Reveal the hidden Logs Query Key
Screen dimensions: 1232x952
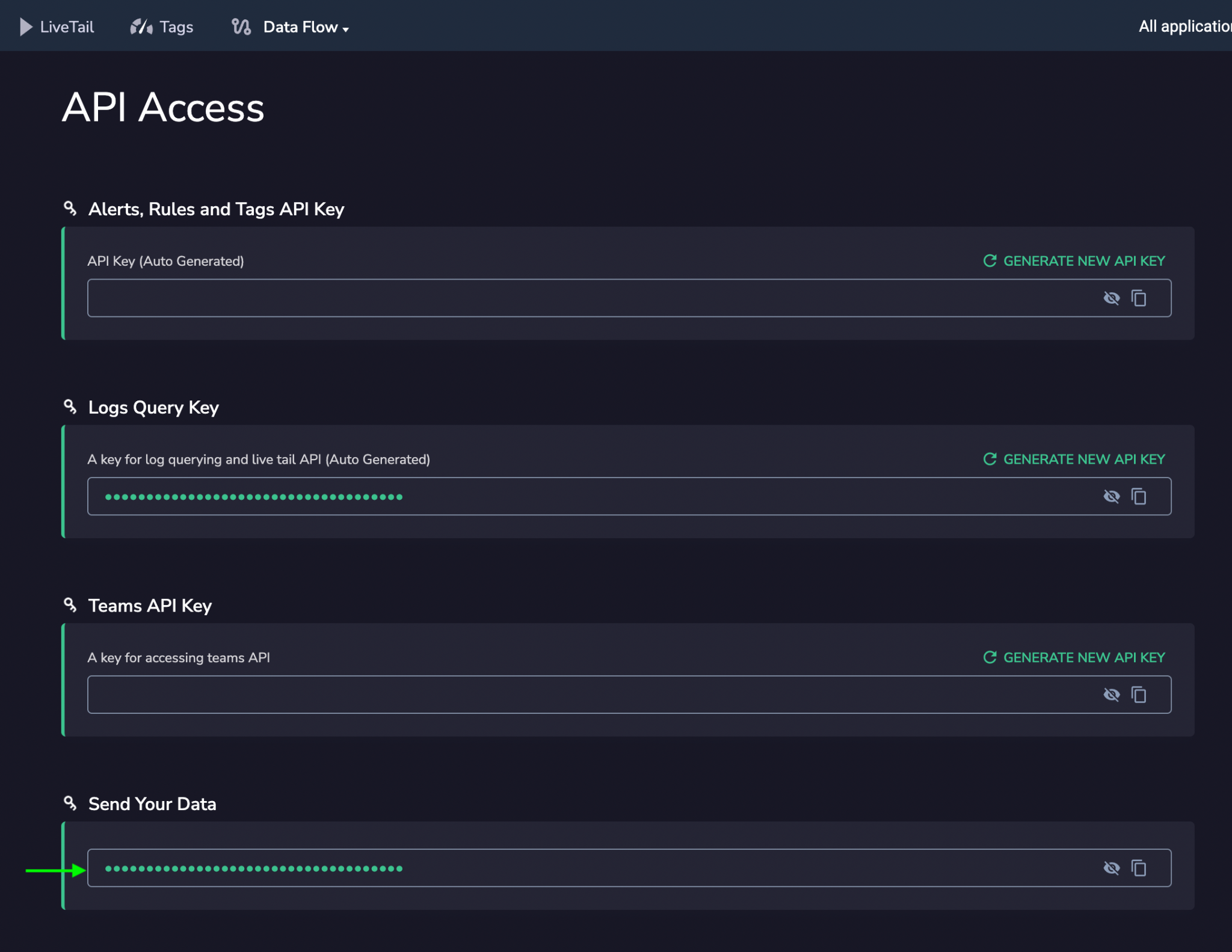point(1111,497)
